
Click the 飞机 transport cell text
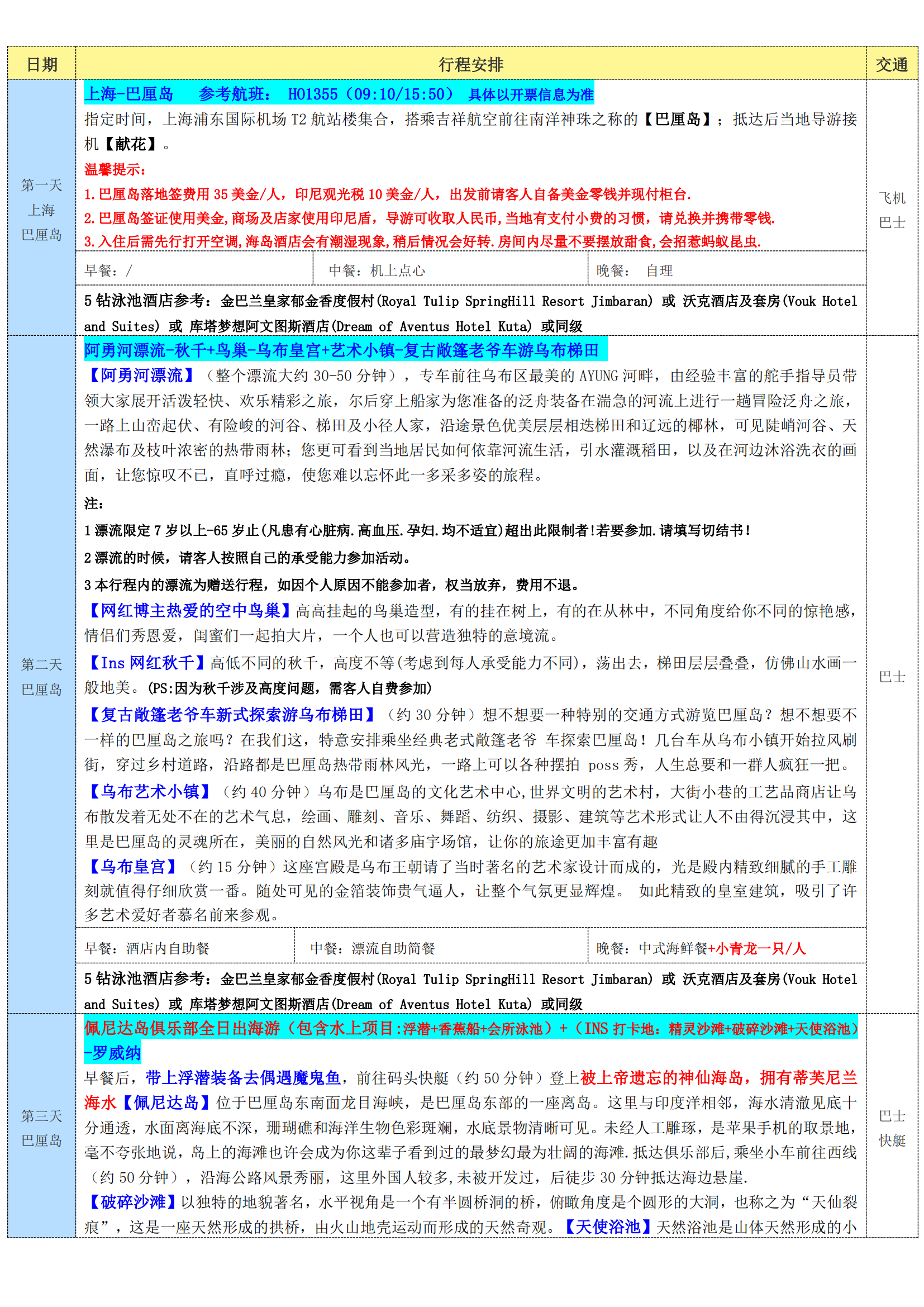coord(892,198)
